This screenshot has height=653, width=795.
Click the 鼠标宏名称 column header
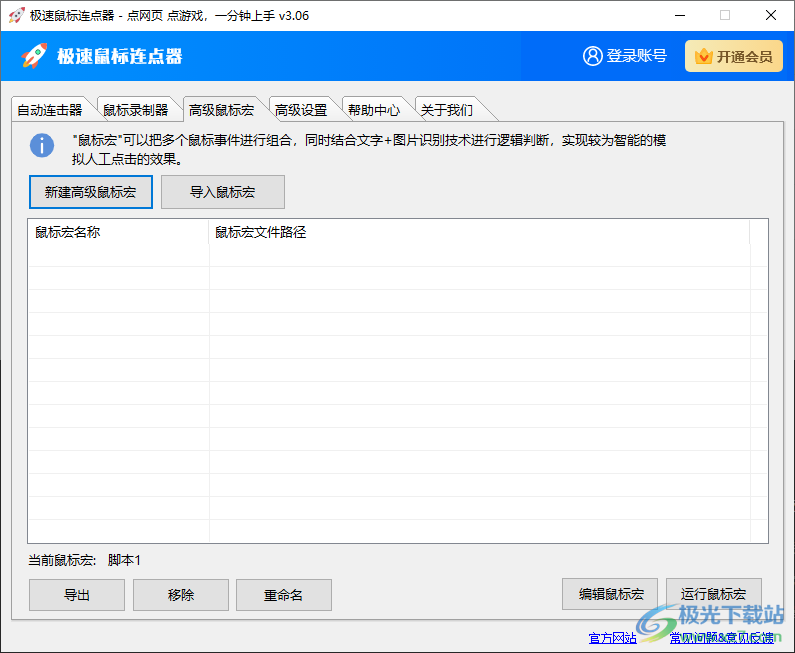pyautogui.click(x=118, y=232)
